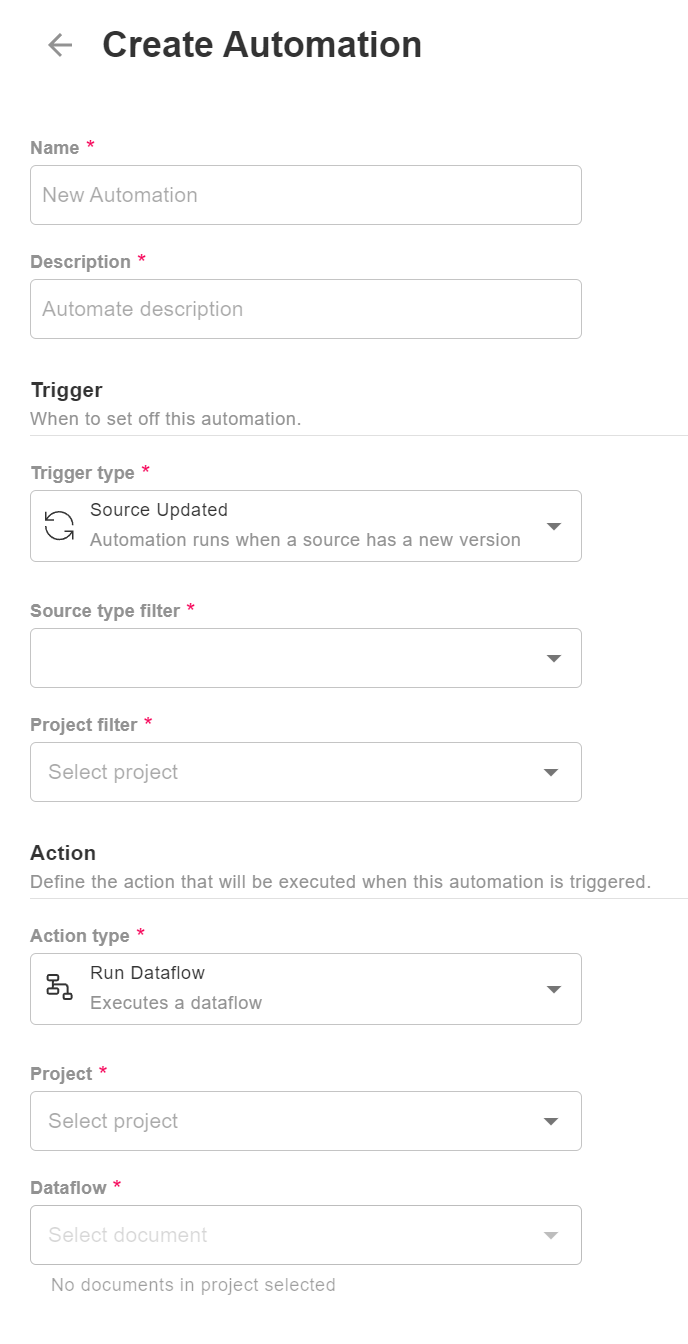Click the Trigger type dropdown chevron

(553, 525)
